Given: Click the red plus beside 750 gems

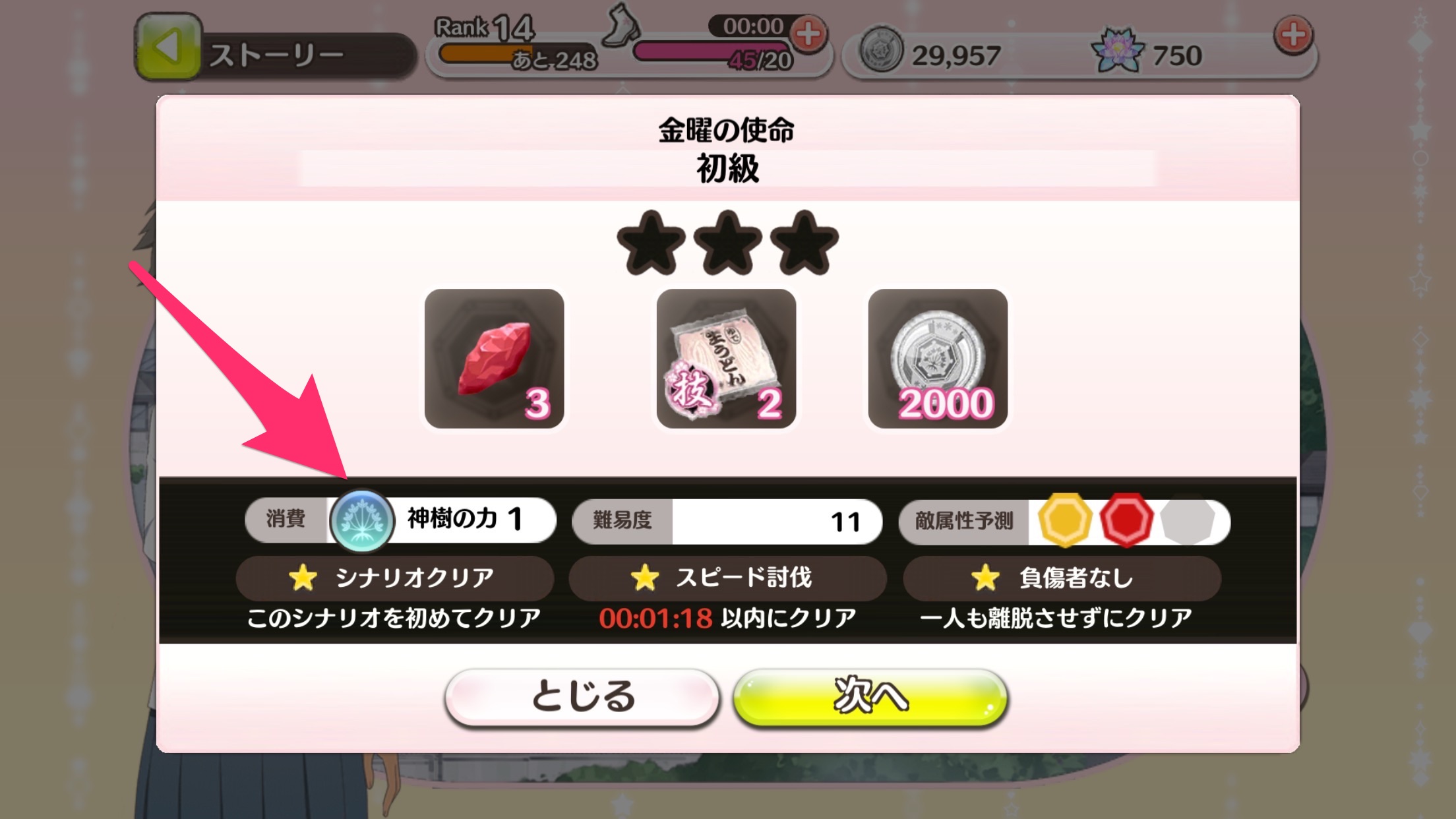Looking at the screenshot, I should pyautogui.click(x=1293, y=35).
